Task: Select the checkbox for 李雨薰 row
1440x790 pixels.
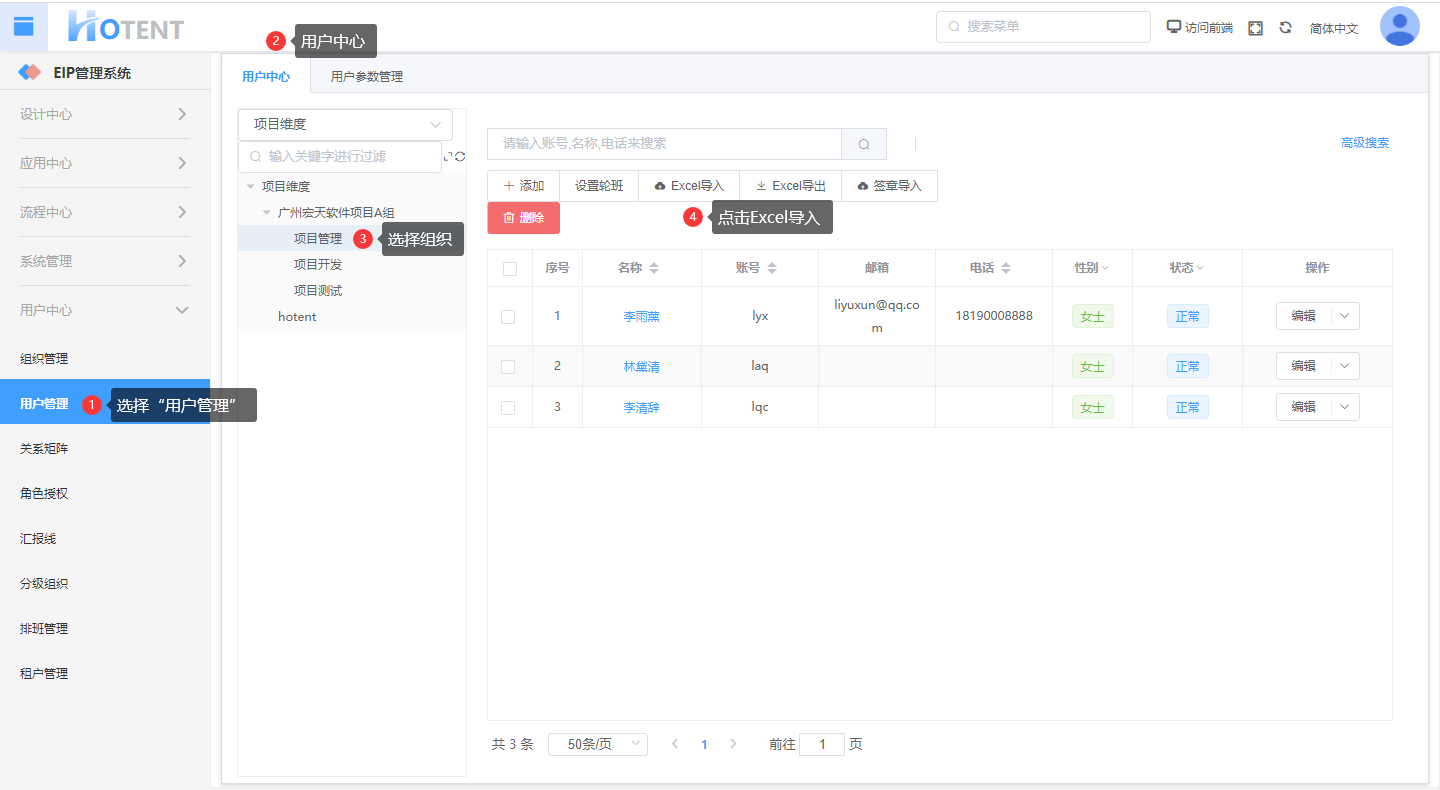Action: coord(508,317)
